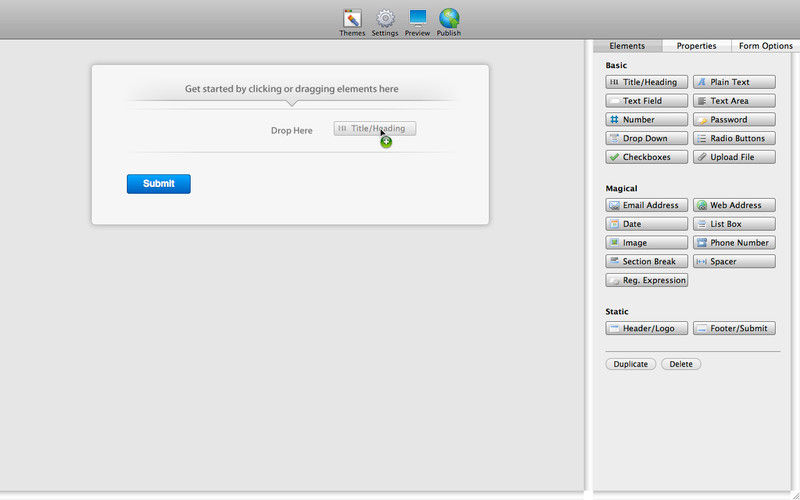Click the Basic section heading
Screen dimensions: 800x500
616,65
